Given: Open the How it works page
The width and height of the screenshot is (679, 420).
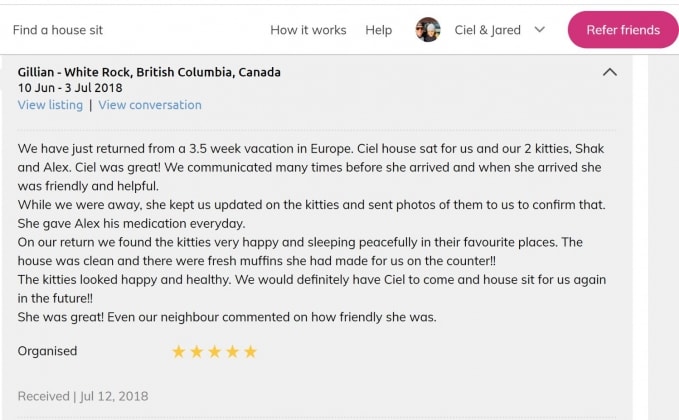Looking at the screenshot, I should point(308,30).
